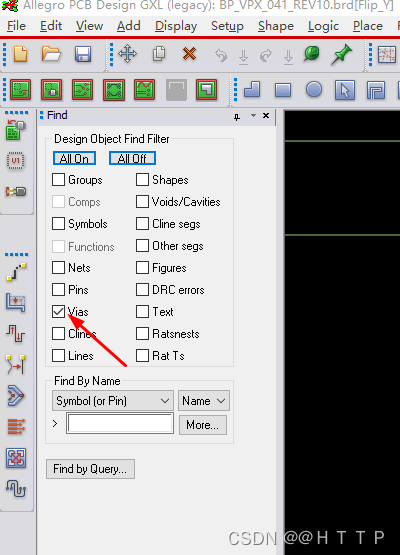Click the fifth green waveform mode icon
The height and width of the screenshot is (555, 400).
[144, 90]
